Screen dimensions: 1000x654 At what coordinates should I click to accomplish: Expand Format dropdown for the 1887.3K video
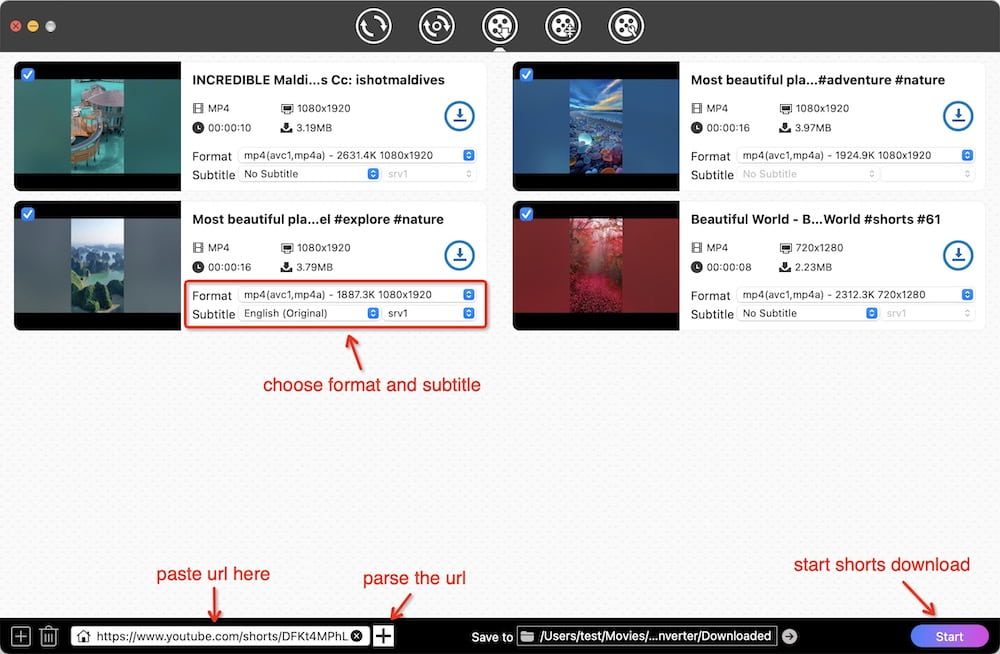point(357,295)
